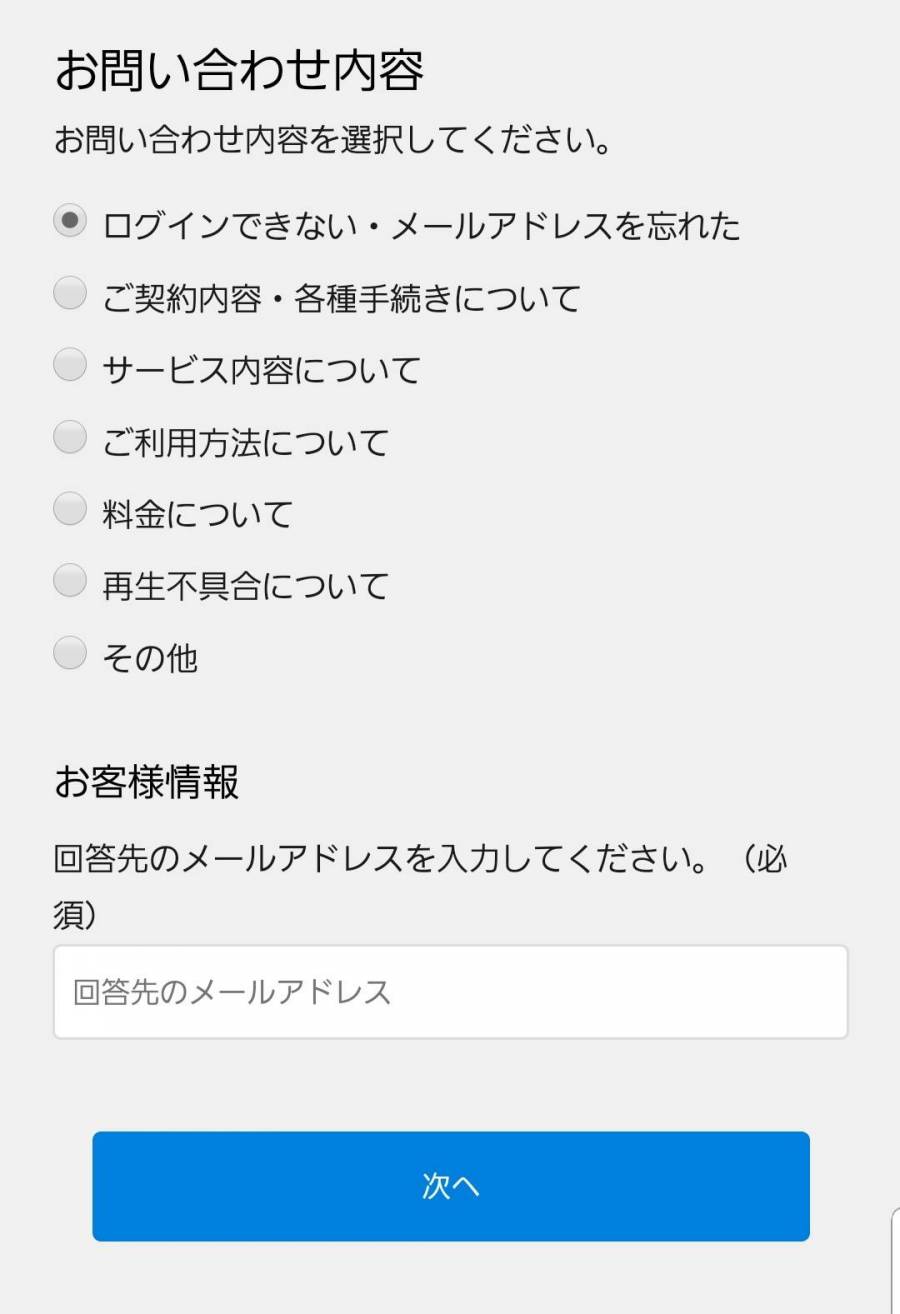Click the ご契約内容・各種手続きについて label text
Image resolution: width=900 pixels, height=1314 pixels.
(x=341, y=298)
